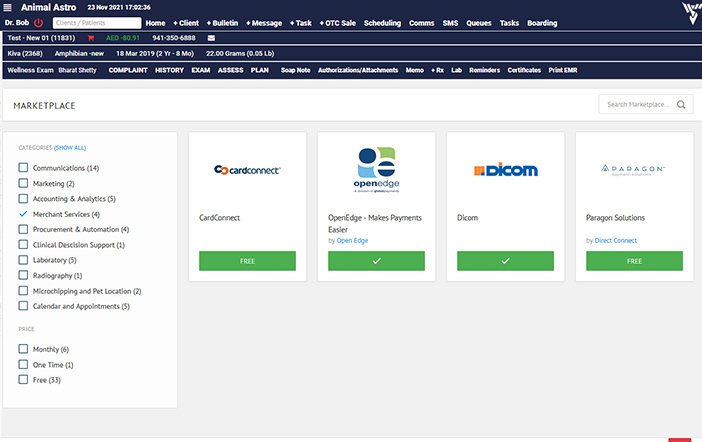702x442 pixels.
Task: Open the SMS menu
Action: coord(450,23)
